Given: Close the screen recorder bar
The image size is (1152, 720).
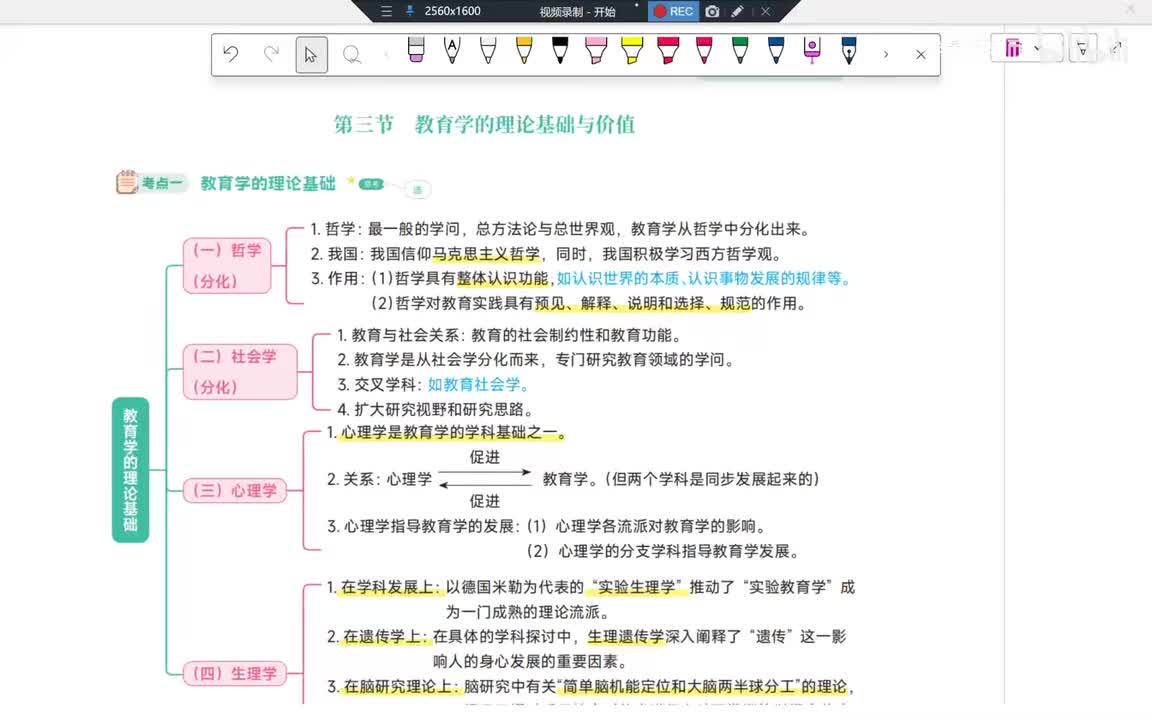Looking at the screenshot, I should pos(766,11).
